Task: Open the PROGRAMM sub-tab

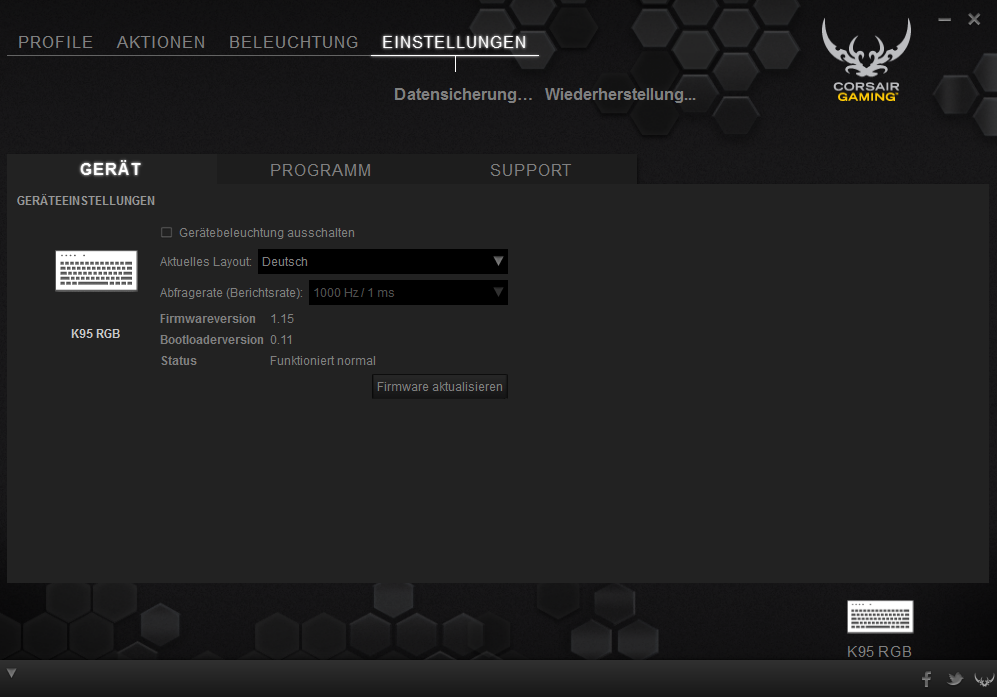Action: (320, 170)
